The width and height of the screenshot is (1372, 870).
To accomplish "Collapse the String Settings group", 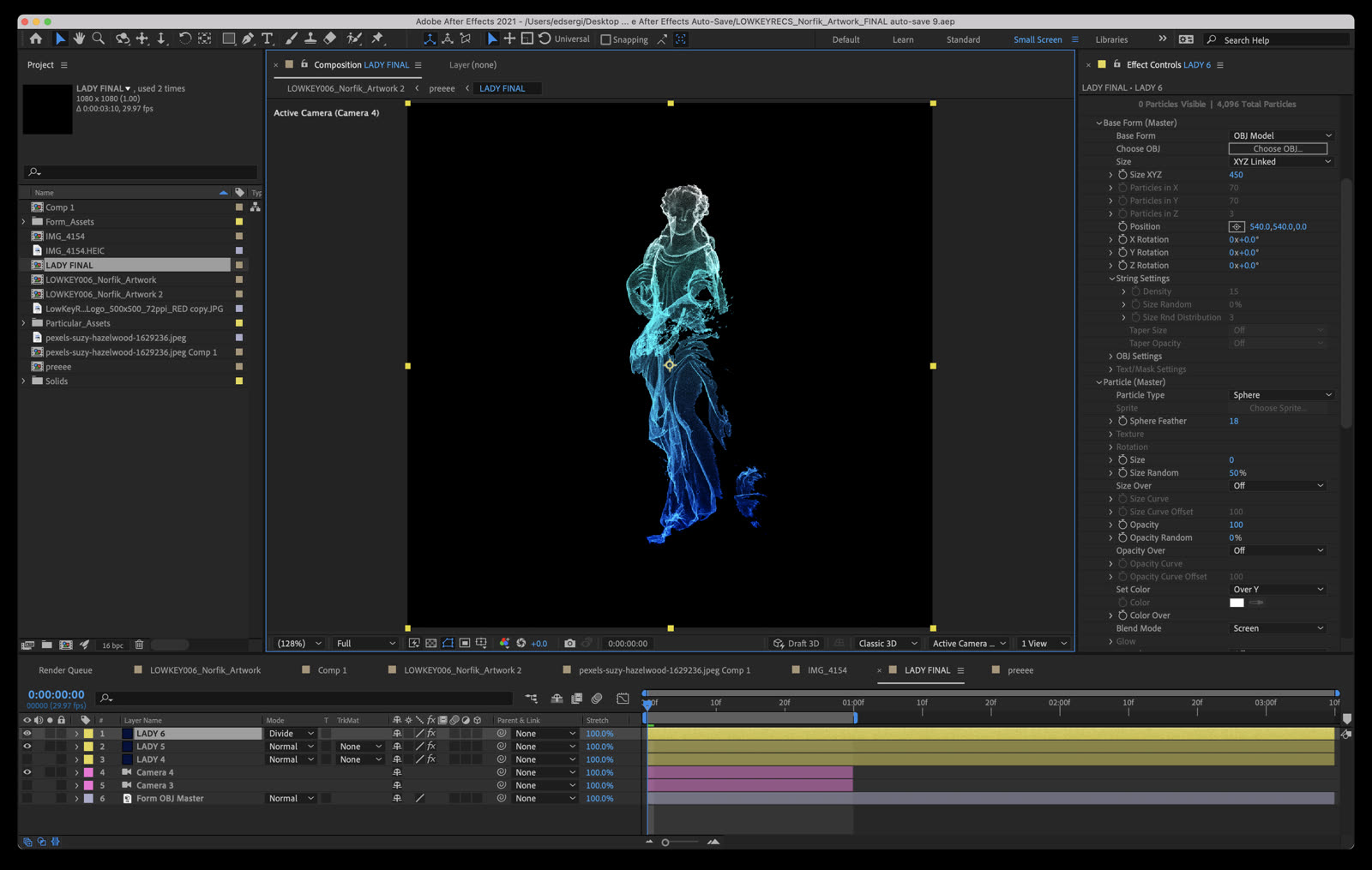I will pyautogui.click(x=1111, y=279).
